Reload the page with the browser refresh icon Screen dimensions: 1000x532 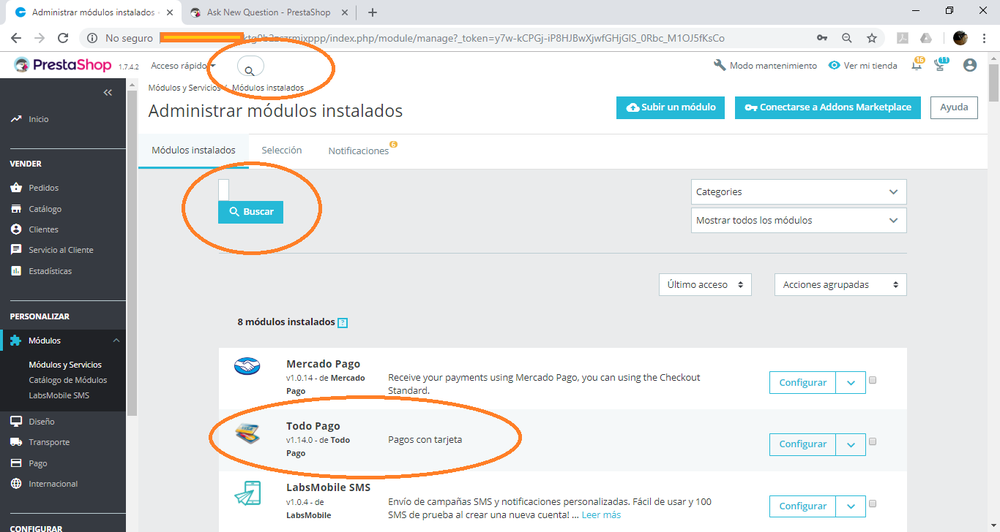62,38
